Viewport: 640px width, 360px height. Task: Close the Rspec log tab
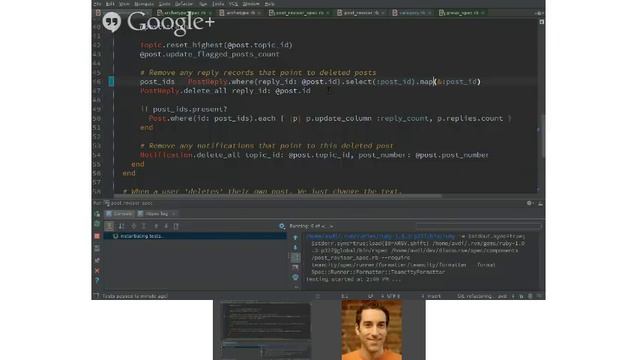click(x=174, y=213)
